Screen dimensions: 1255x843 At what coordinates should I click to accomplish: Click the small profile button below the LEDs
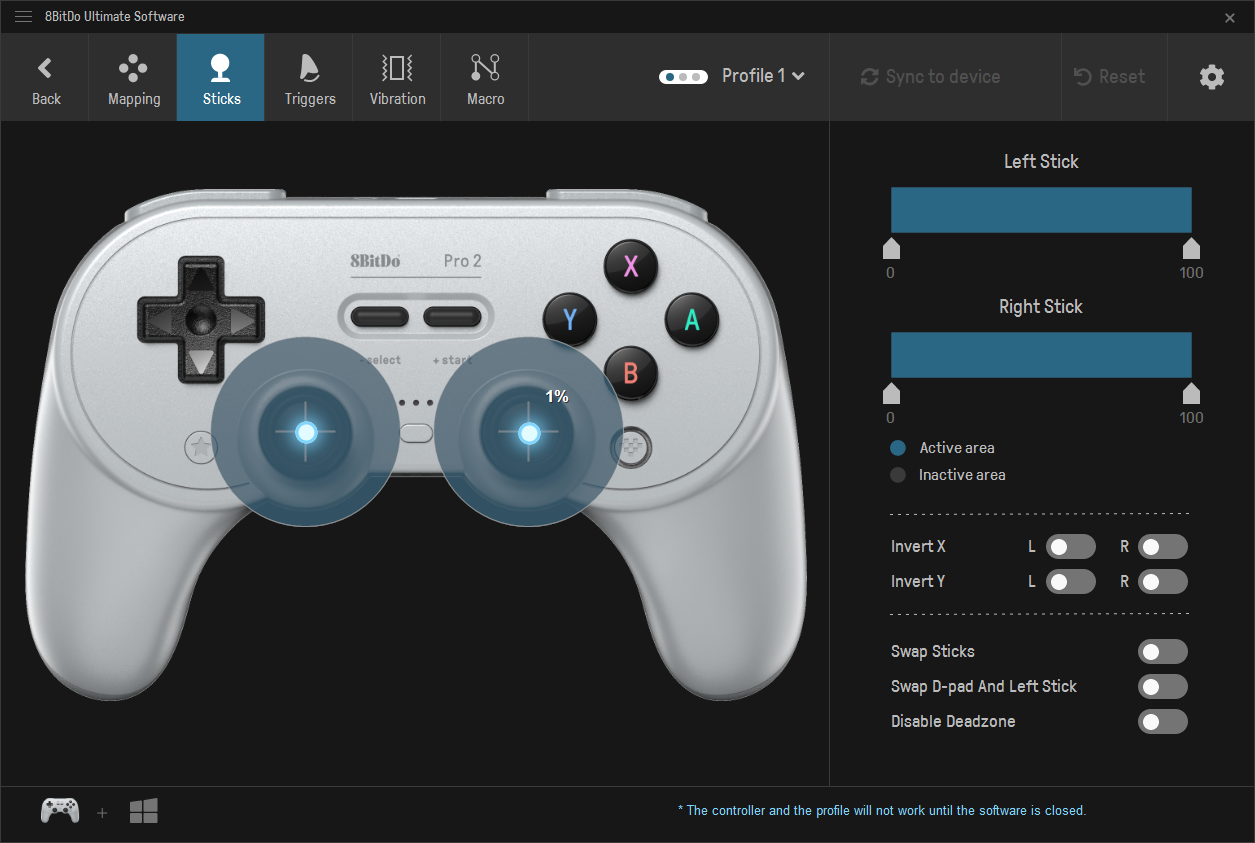(x=416, y=433)
